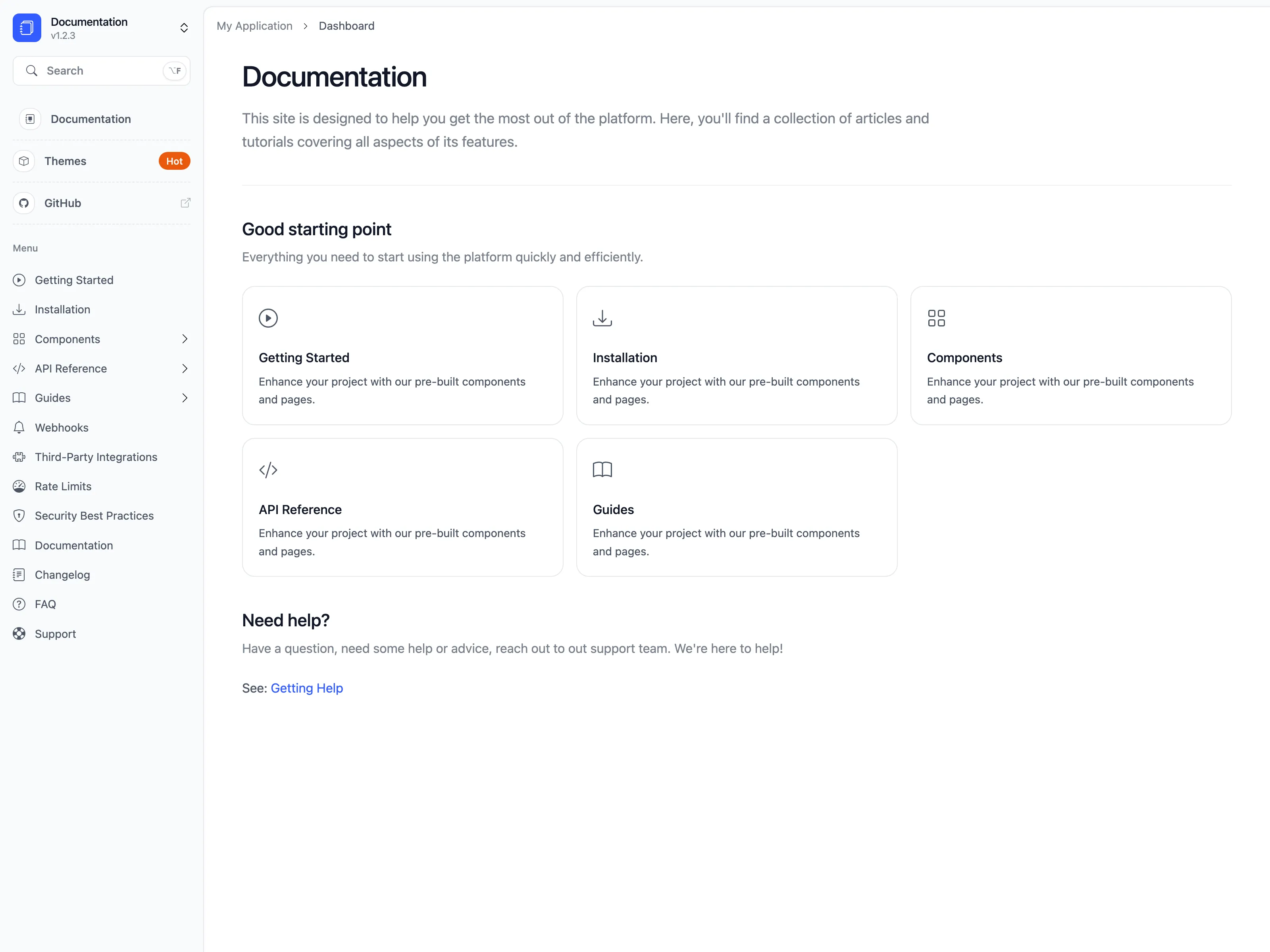The width and height of the screenshot is (1270, 952).
Task: Click the GitHub external link icon
Action: pyautogui.click(x=185, y=203)
